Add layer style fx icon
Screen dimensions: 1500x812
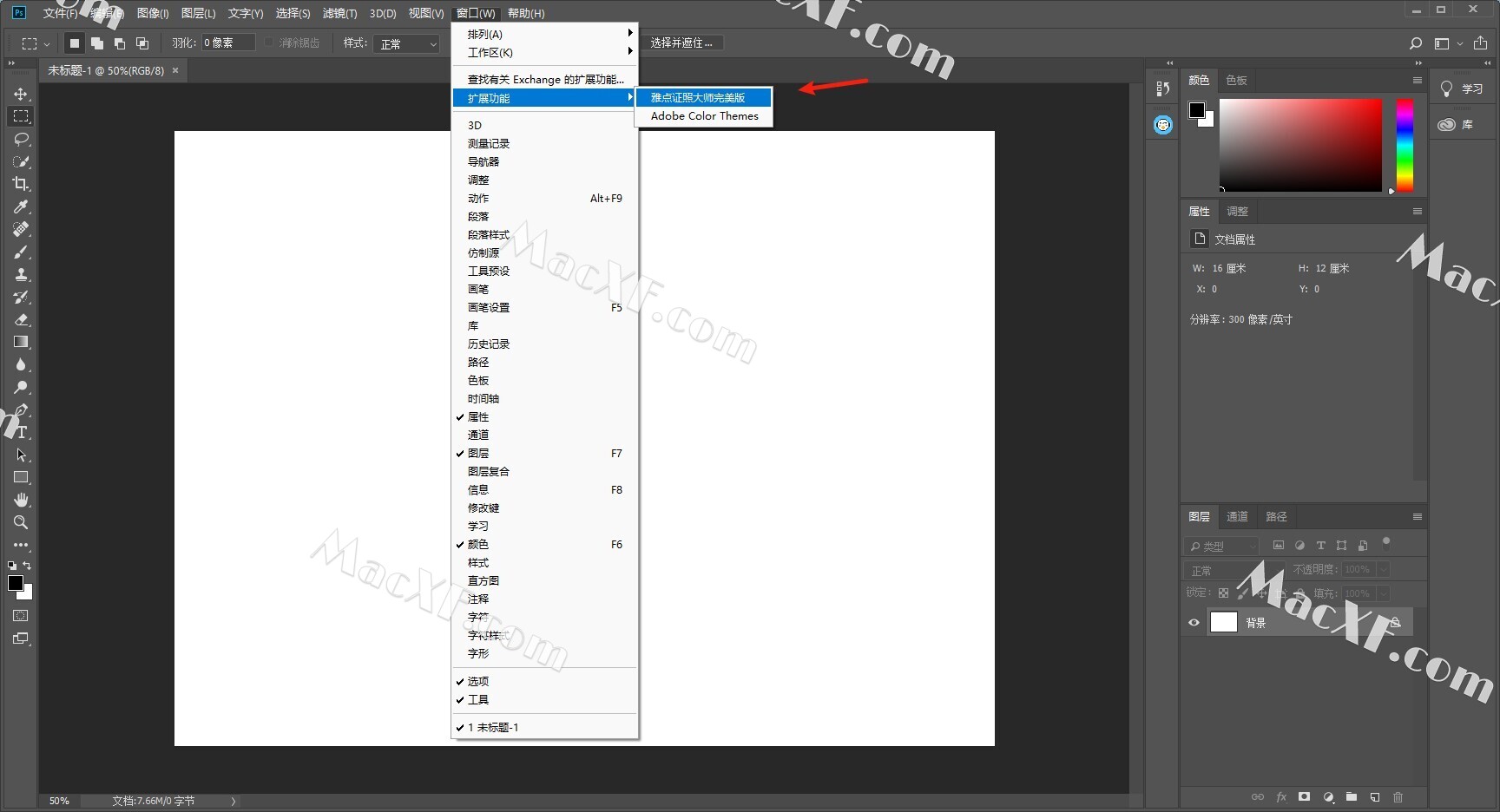coord(1281,796)
